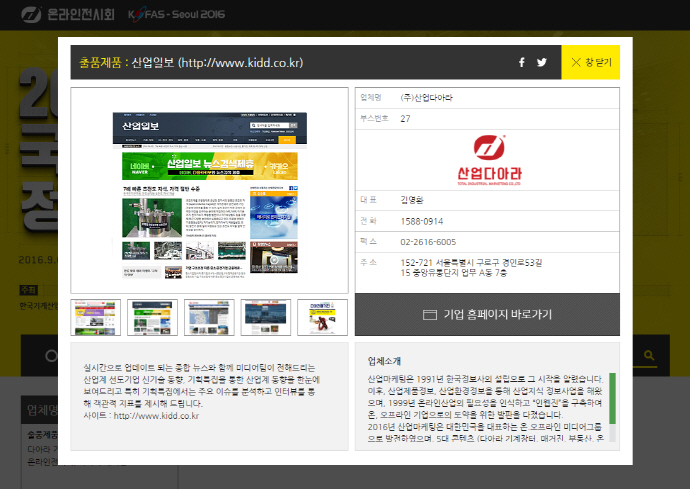Select the second product thumbnail
The image size is (690, 489).
pyautogui.click(x=152, y=316)
